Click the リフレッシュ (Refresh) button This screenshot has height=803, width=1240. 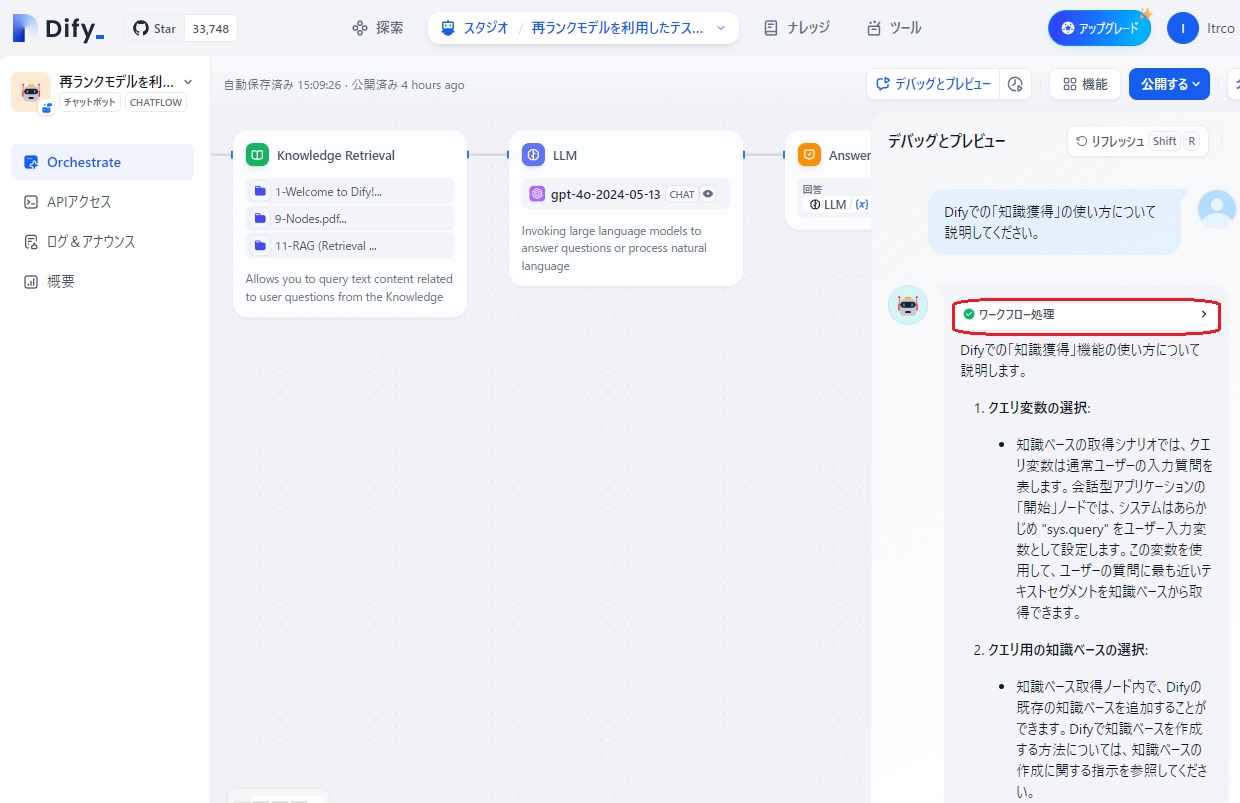click(x=1137, y=141)
